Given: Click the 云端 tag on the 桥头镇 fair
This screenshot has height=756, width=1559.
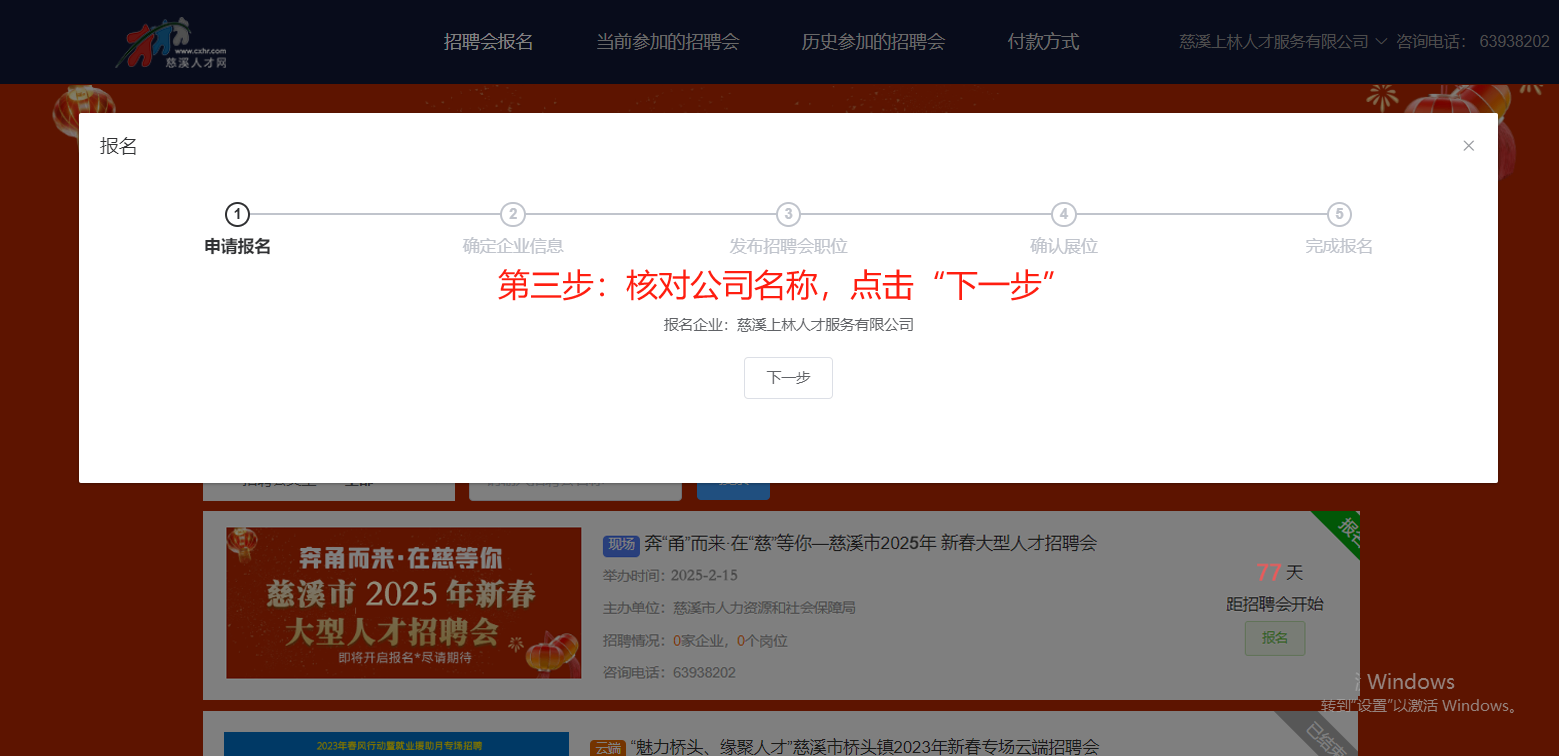Looking at the screenshot, I should click(607, 748).
